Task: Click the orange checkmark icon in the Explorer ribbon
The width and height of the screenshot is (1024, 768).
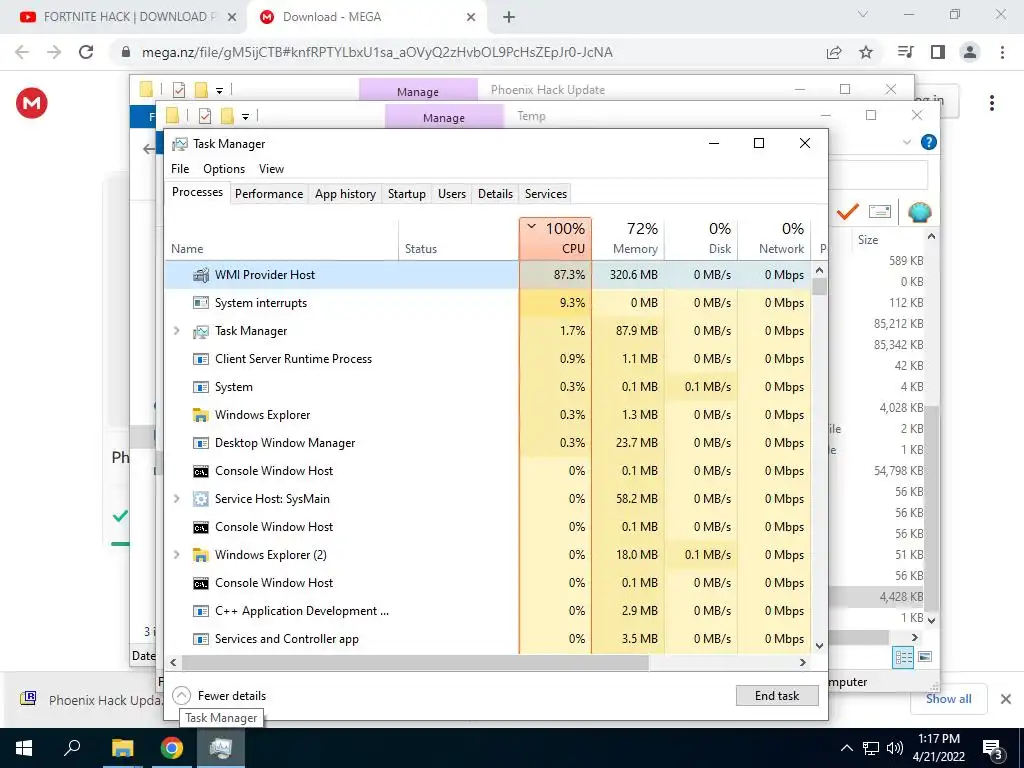Action: coord(848,212)
